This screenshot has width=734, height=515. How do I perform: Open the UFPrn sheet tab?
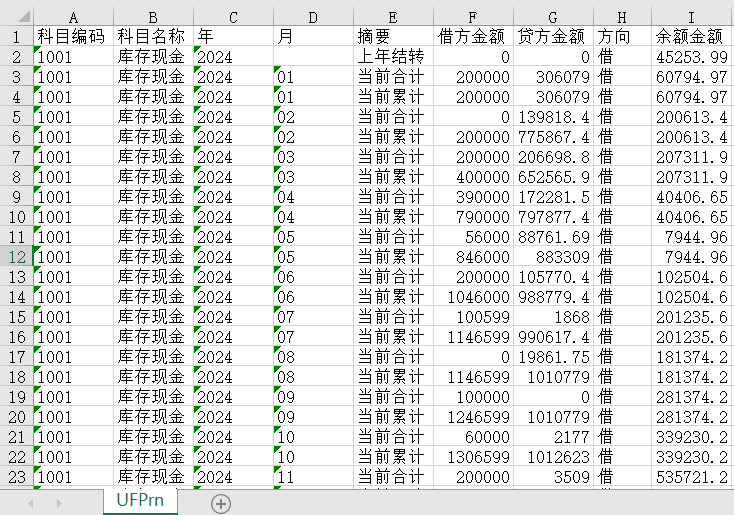(x=140, y=500)
